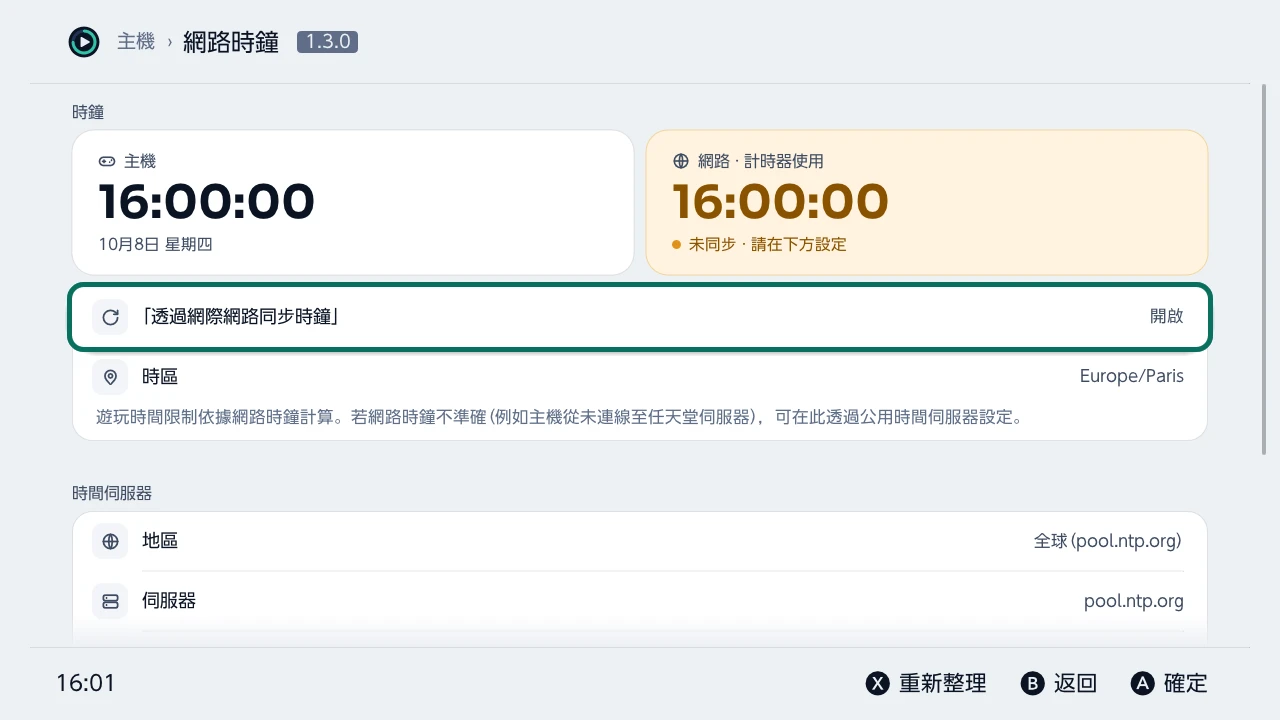Screen dimensions: 1280x720
Task: Click the 時鐘 section heading
Action: (88, 113)
